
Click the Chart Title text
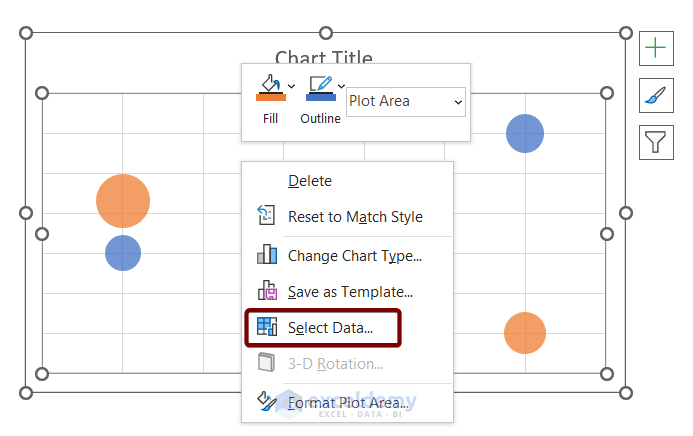click(324, 57)
